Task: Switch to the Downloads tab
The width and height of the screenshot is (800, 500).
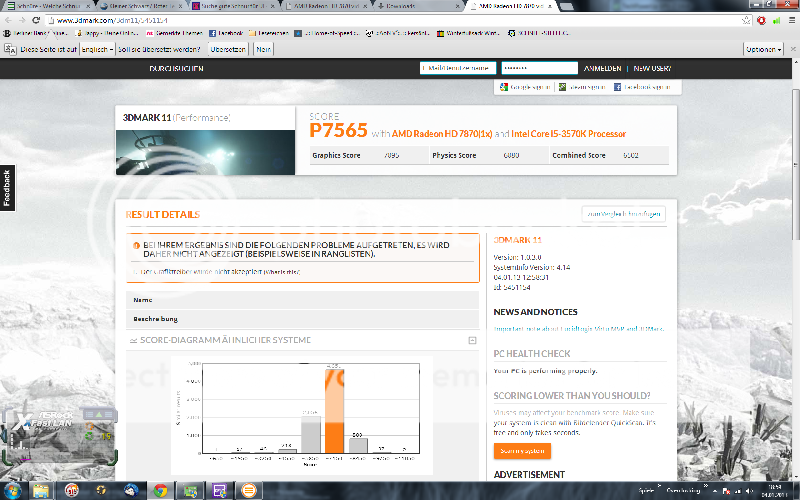Action: pyautogui.click(x=418, y=6)
